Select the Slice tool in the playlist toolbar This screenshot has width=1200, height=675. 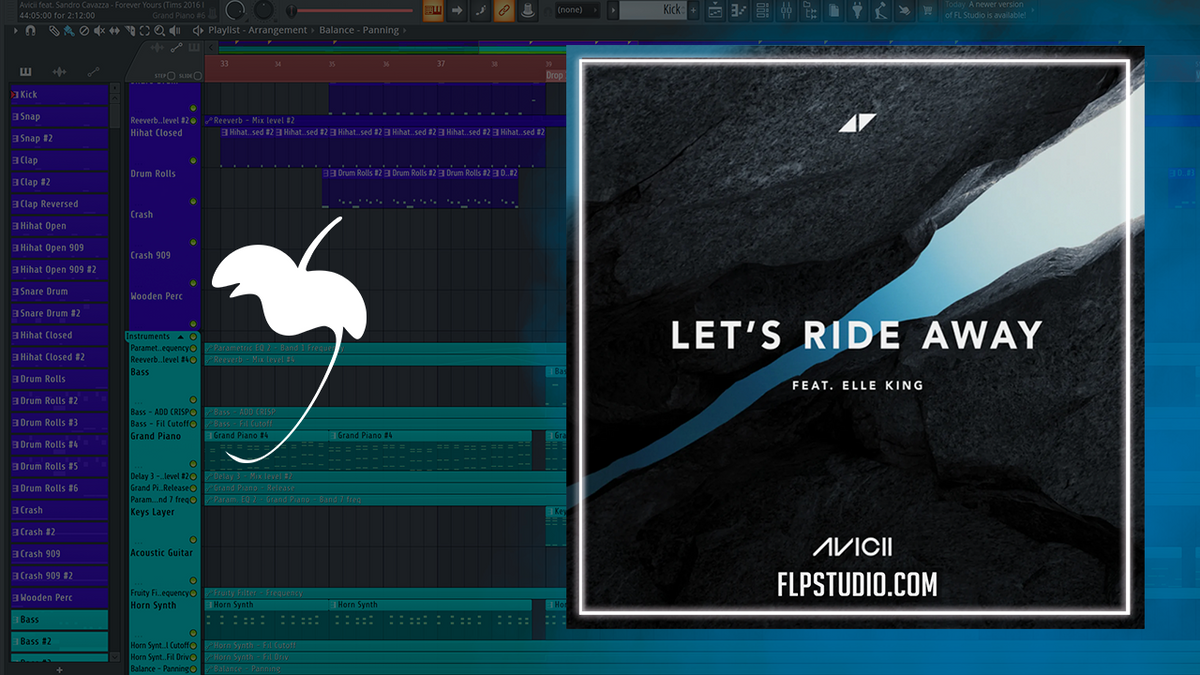click(x=130, y=30)
